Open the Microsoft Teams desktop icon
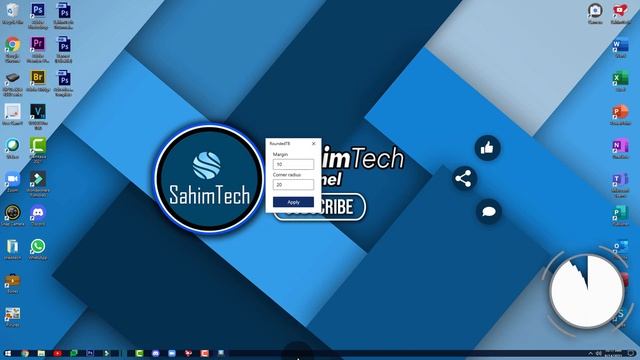Viewport: 640px width, 360px height. (620, 184)
